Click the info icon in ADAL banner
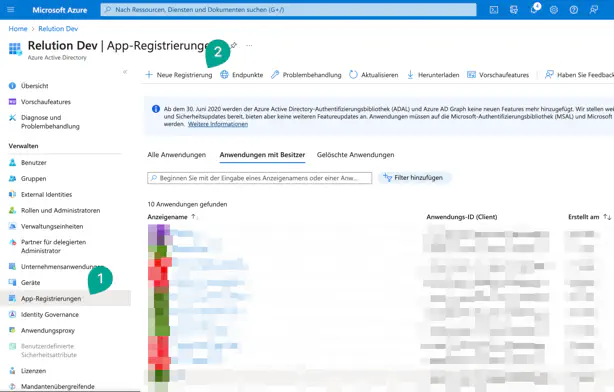This screenshot has height=392, width=614. (x=155, y=109)
